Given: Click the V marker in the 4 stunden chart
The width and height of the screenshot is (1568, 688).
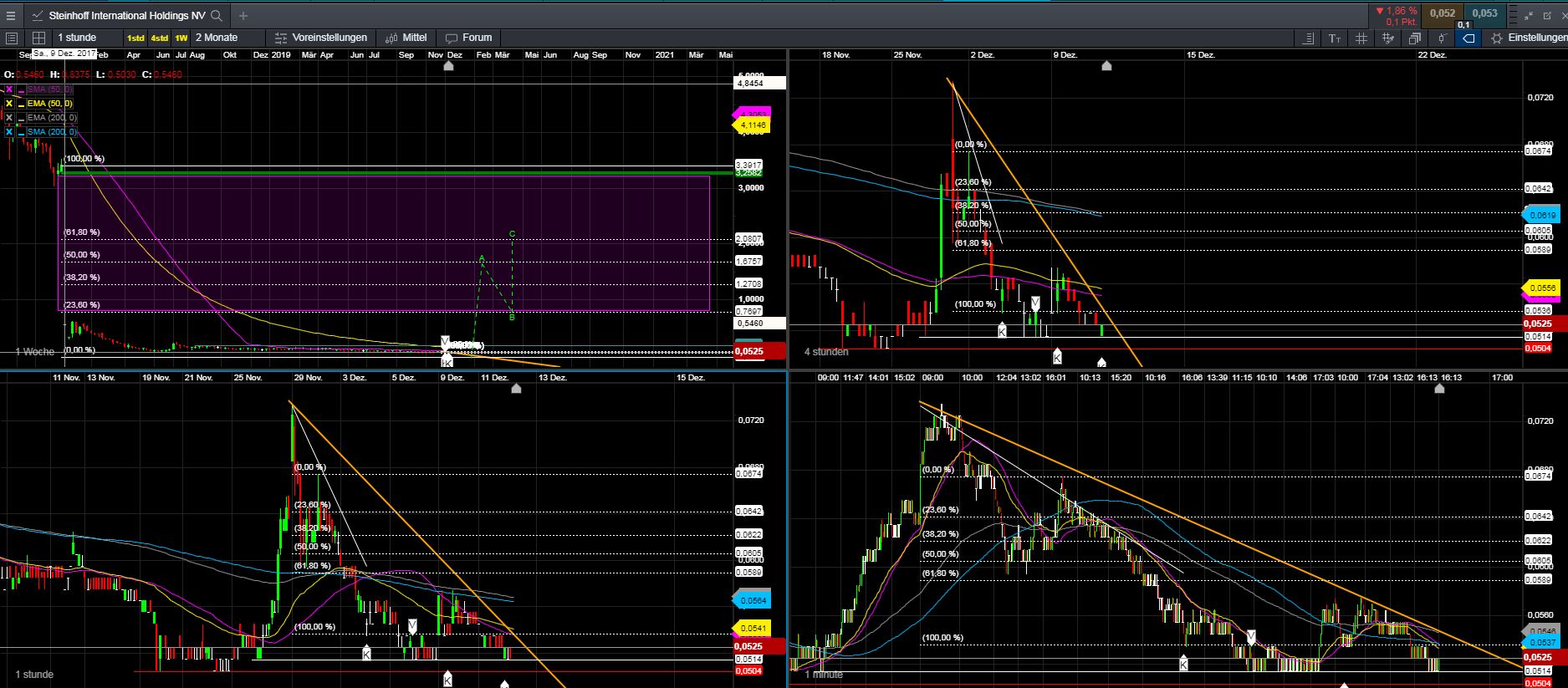Looking at the screenshot, I should (x=1035, y=303).
